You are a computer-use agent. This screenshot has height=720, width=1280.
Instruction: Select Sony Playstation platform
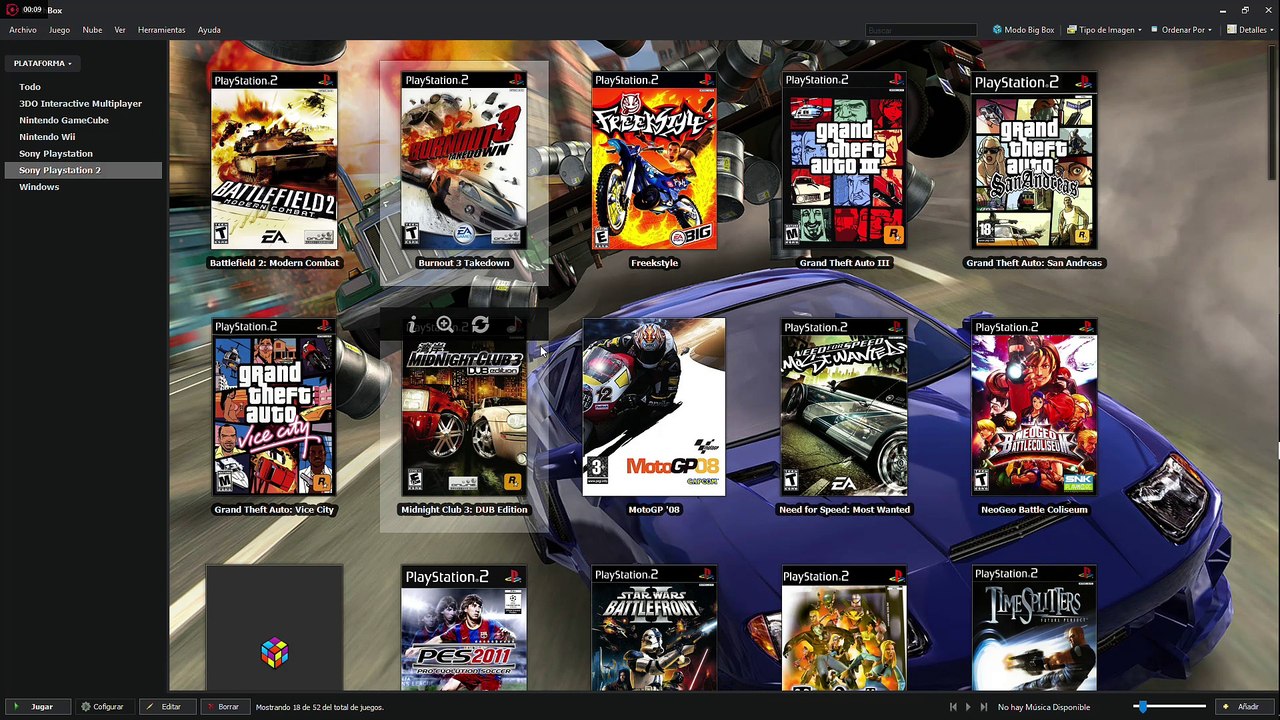(81, 154)
